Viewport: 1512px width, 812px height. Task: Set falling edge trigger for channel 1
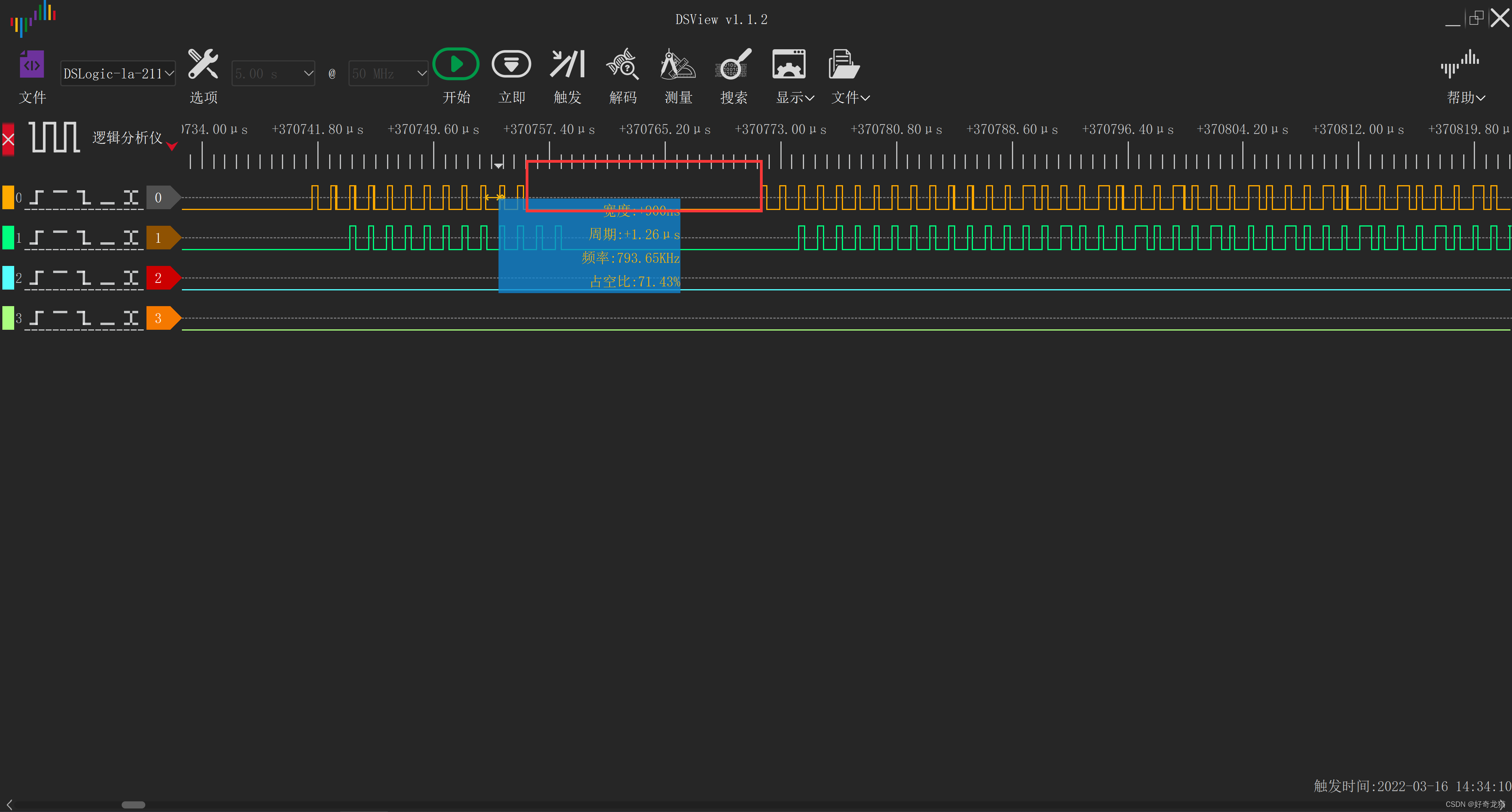pyautogui.click(x=84, y=238)
